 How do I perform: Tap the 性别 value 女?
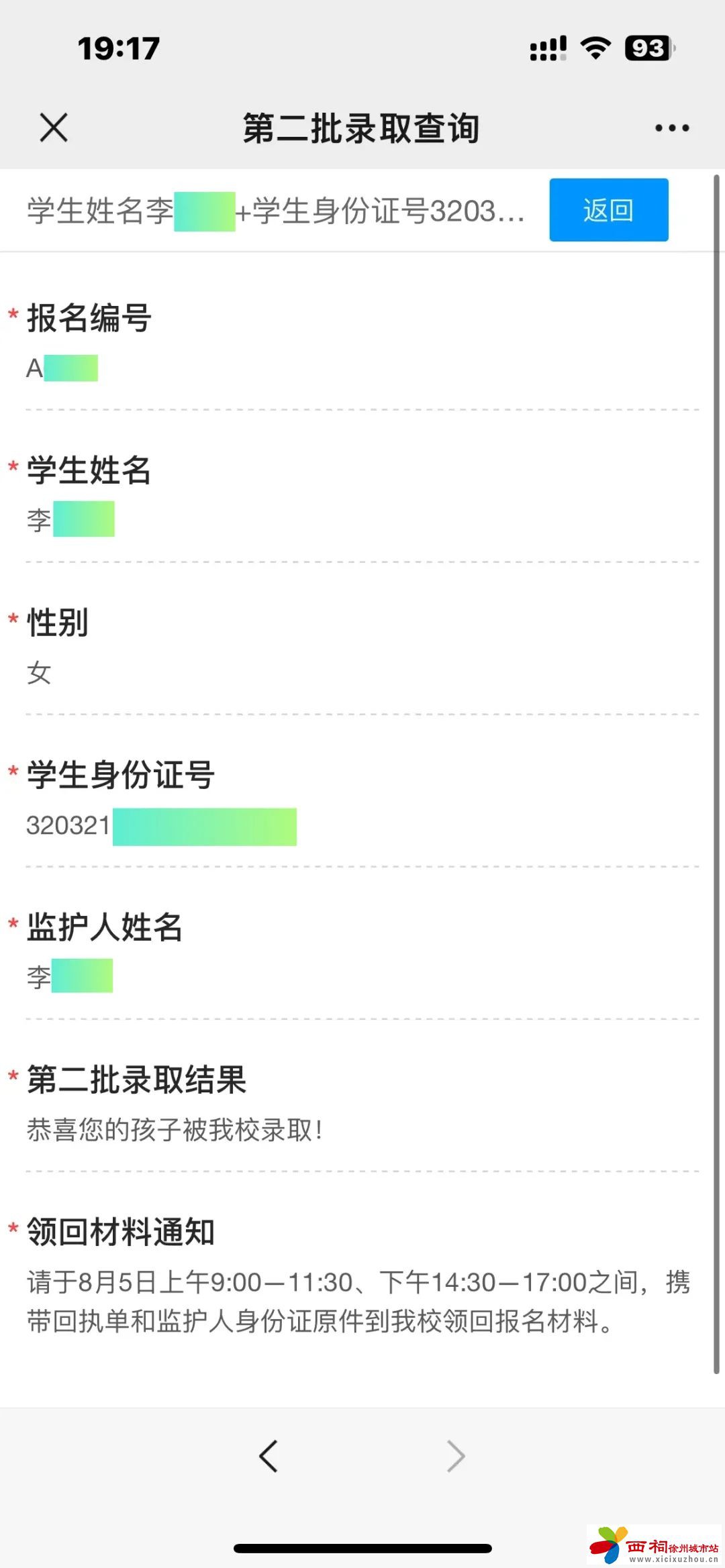coord(39,673)
